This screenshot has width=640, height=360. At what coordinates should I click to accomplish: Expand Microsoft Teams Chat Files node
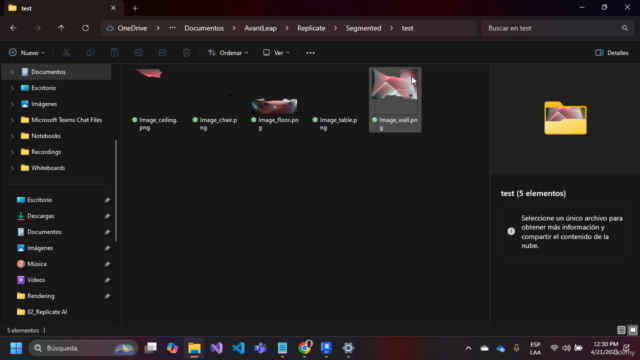[x=12, y=120]
